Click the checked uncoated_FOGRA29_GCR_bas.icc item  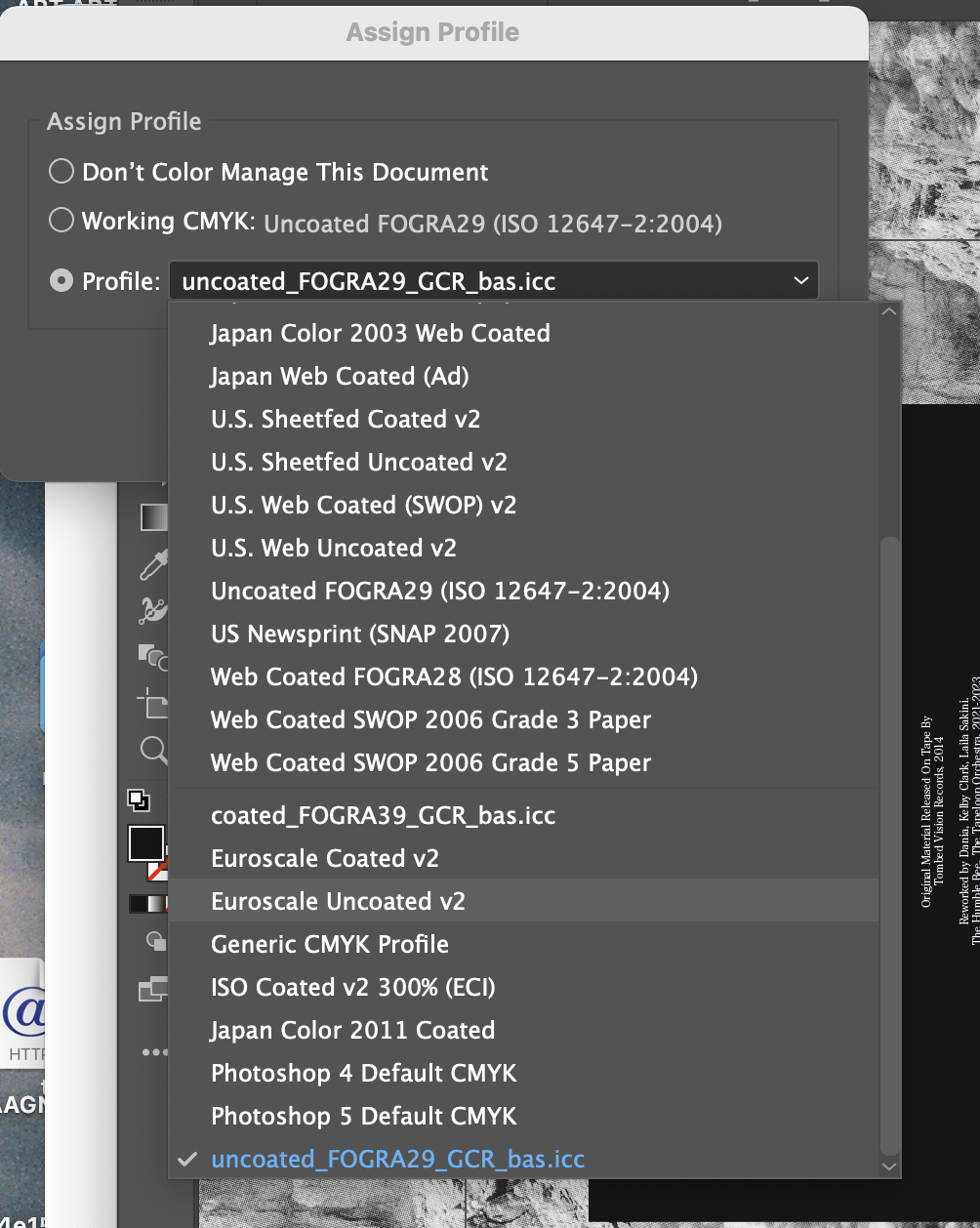tap(397, 1159)
